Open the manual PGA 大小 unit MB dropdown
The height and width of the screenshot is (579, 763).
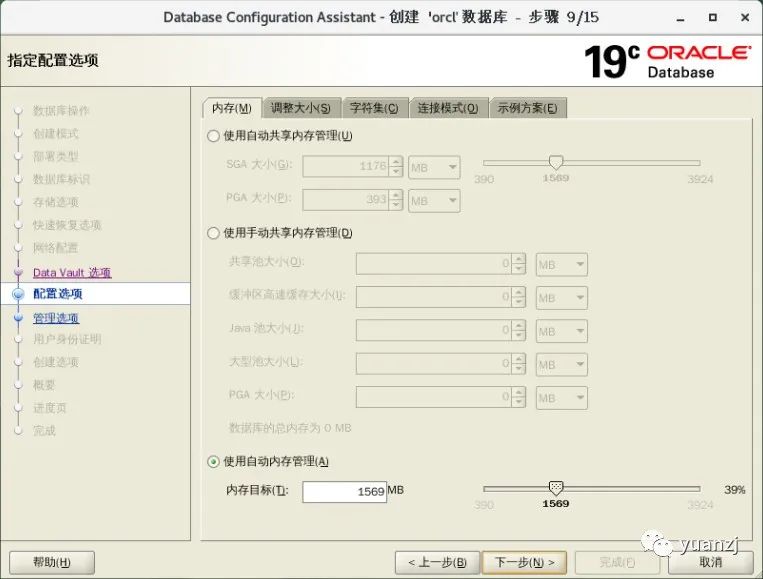(562, 398)
